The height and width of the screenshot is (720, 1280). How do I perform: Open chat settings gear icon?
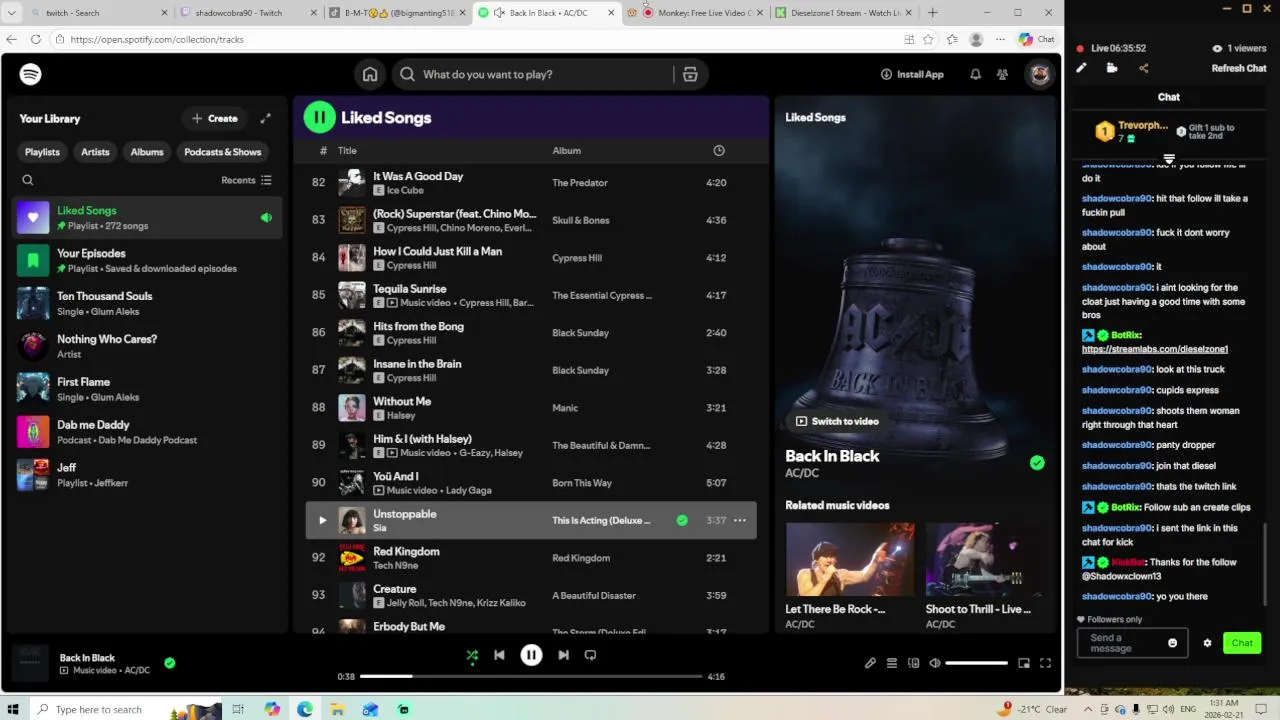coord(1207,643)
